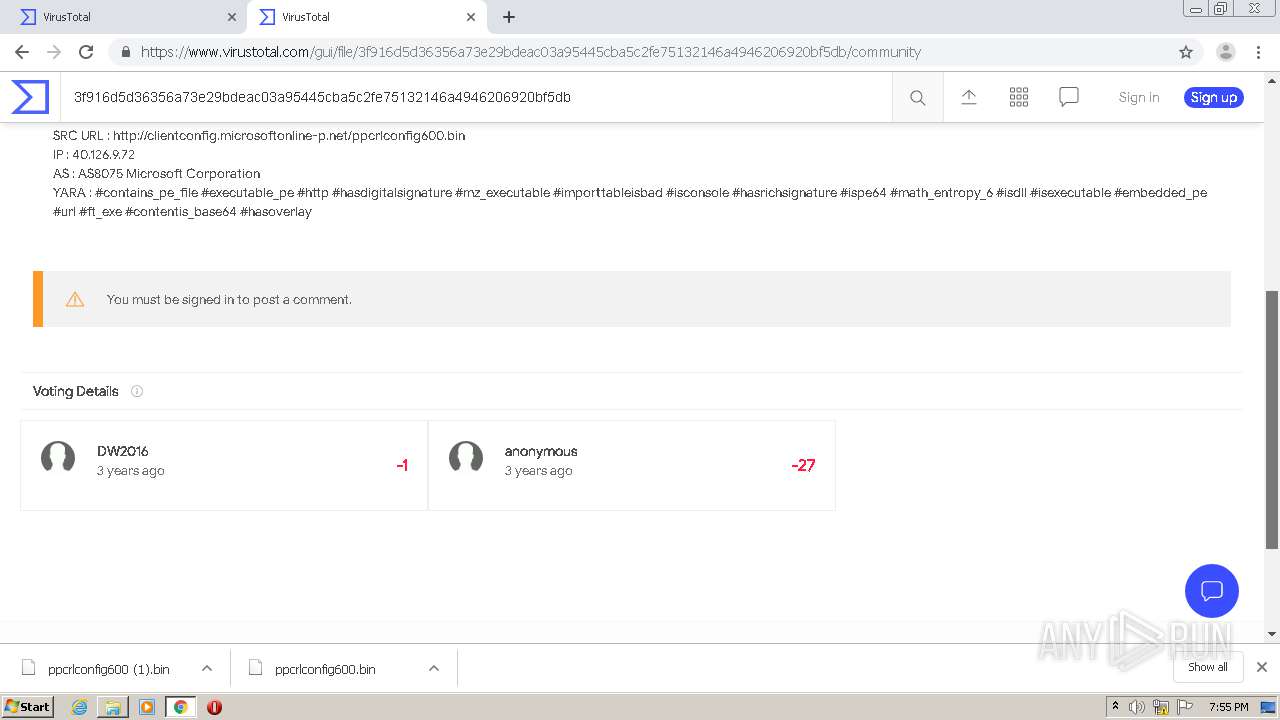Click the #hasoverlay YARA tag
The height and width of the screenshot is (720, 1280).
pyautogui.click(x=276, y=212)
